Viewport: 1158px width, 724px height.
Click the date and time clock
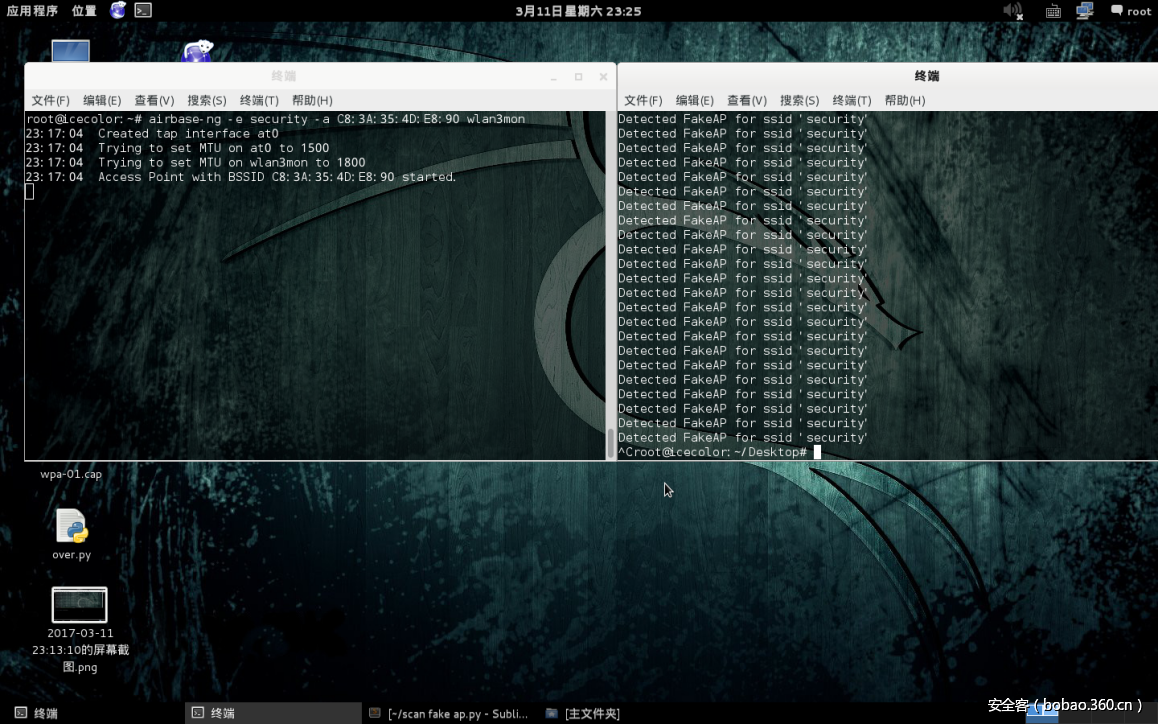tap(578, 11)
